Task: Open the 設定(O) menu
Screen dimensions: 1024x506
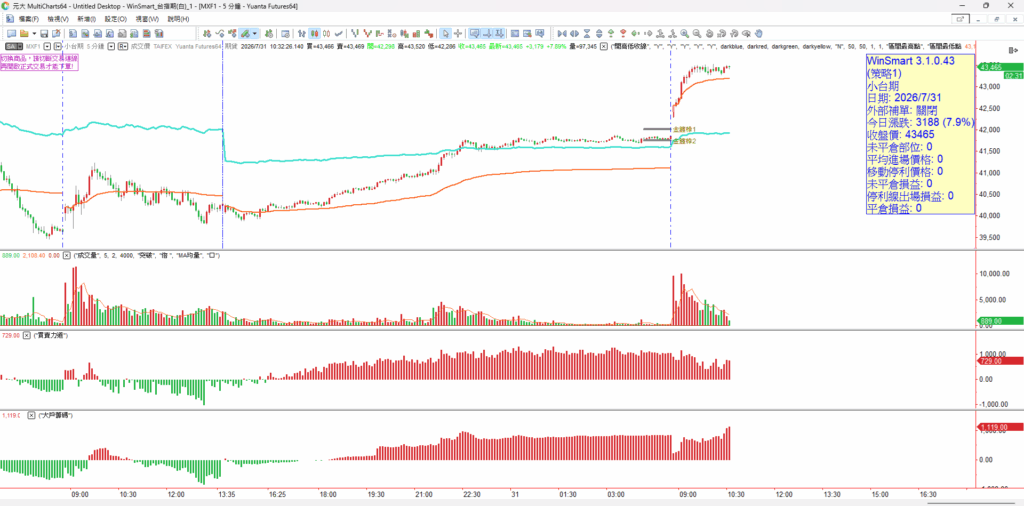Action: tap(116, 19)
